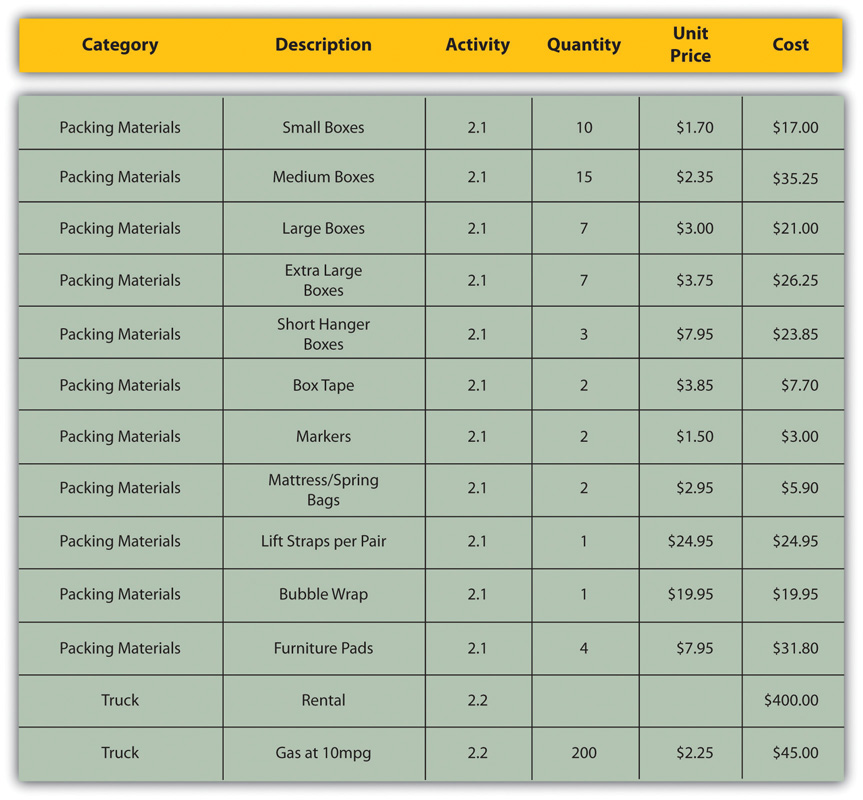Image resolution: width=863 pixels, height=800 pixels.
Task: Select the Activity column header
Action: point(477,45)
